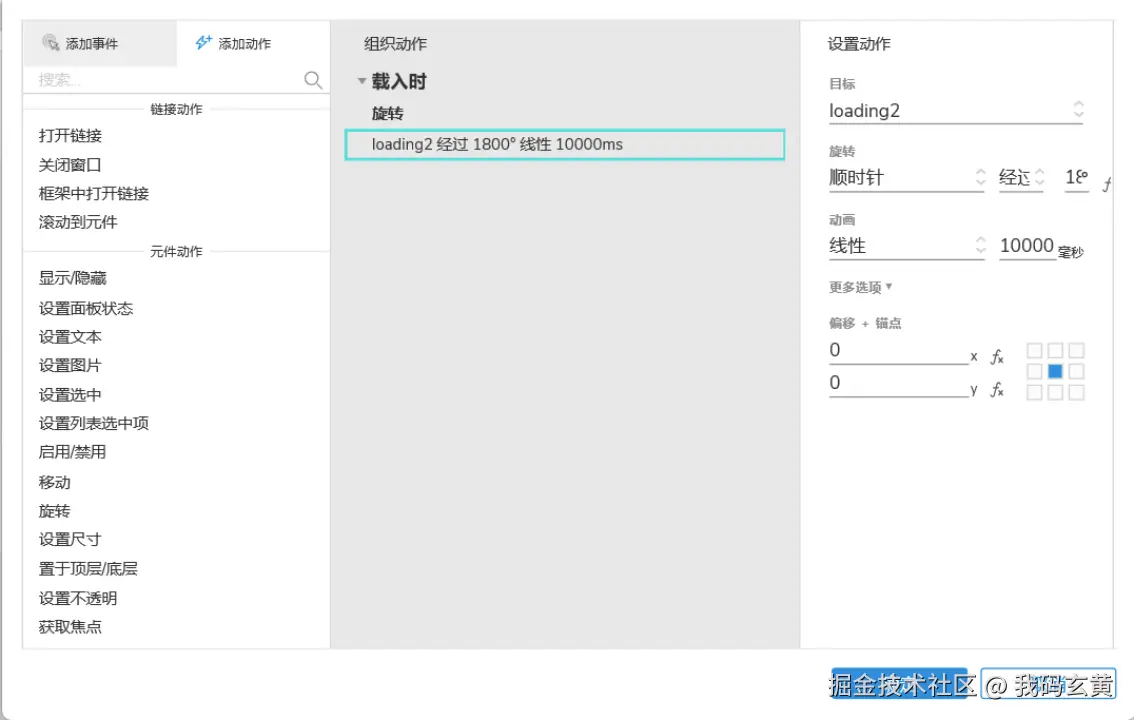Image resolution: width=1134 pixels, height=720 pixels.
Task: Collapse the 载入时 event tree
Action: tap(362, 81)
